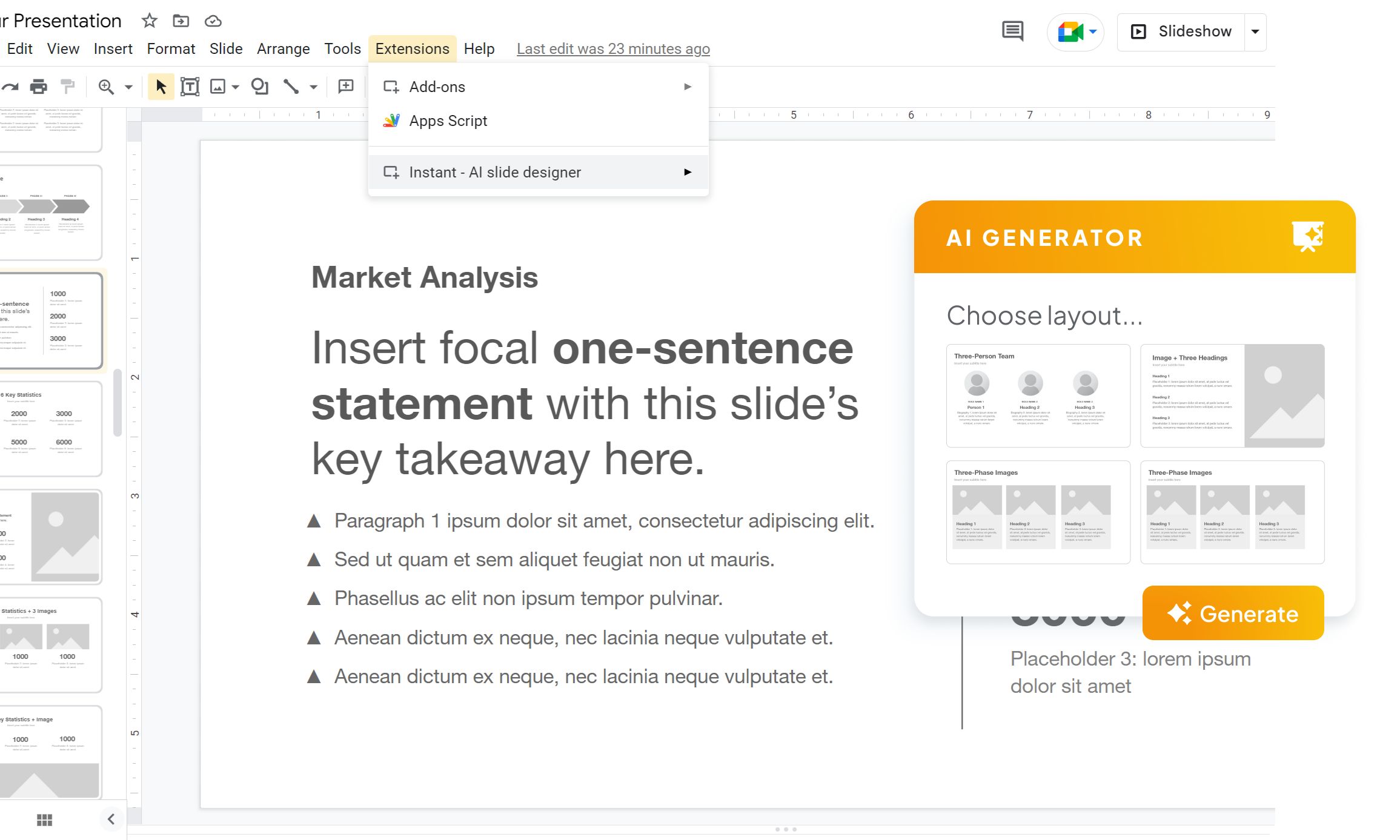
Task: Expand the Add-ons submenu
Action: pyautogui.click(x=437, y=86)
